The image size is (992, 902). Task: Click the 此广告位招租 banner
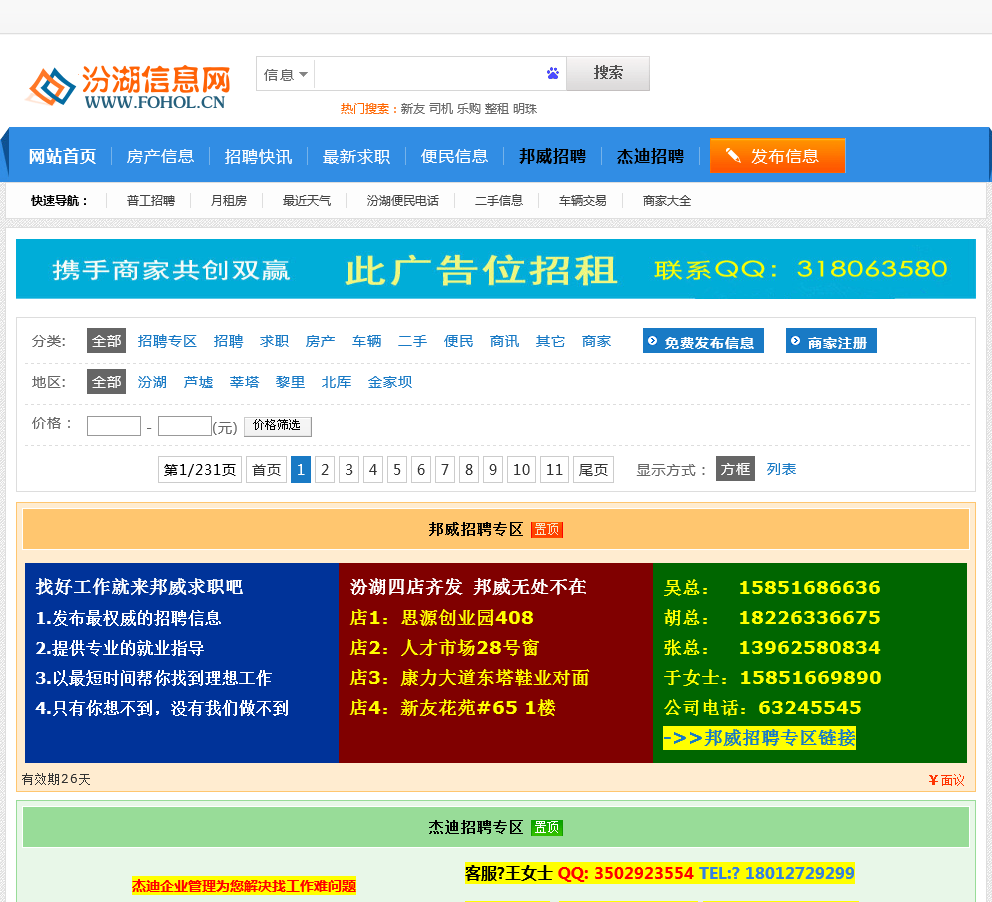pos(495,269)
